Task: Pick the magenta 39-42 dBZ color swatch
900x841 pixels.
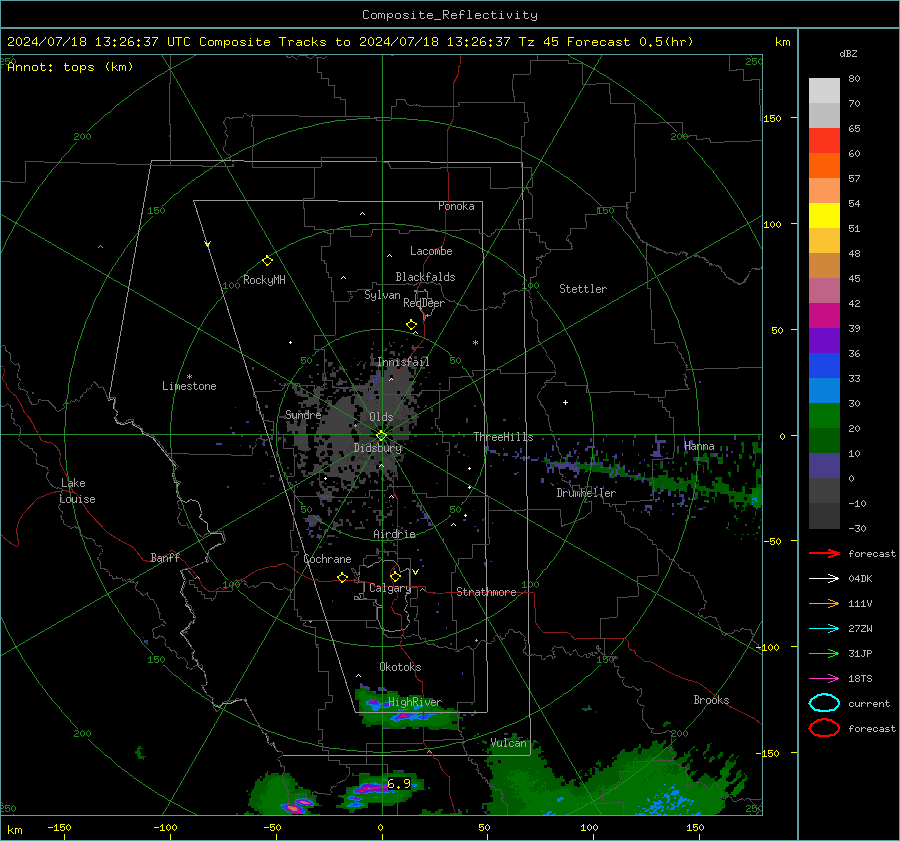Action: pyautogui.click(x=824, y=316)
